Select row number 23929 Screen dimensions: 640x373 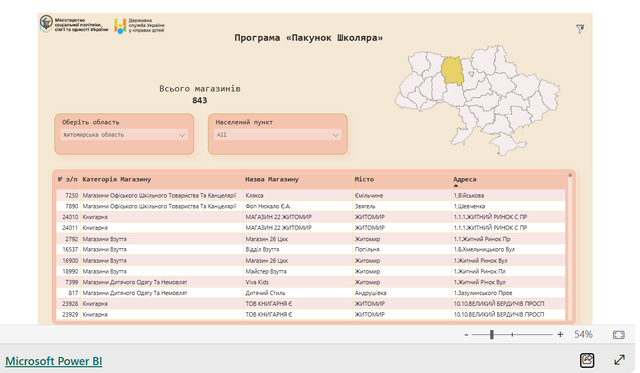click(x=70, y=314)
